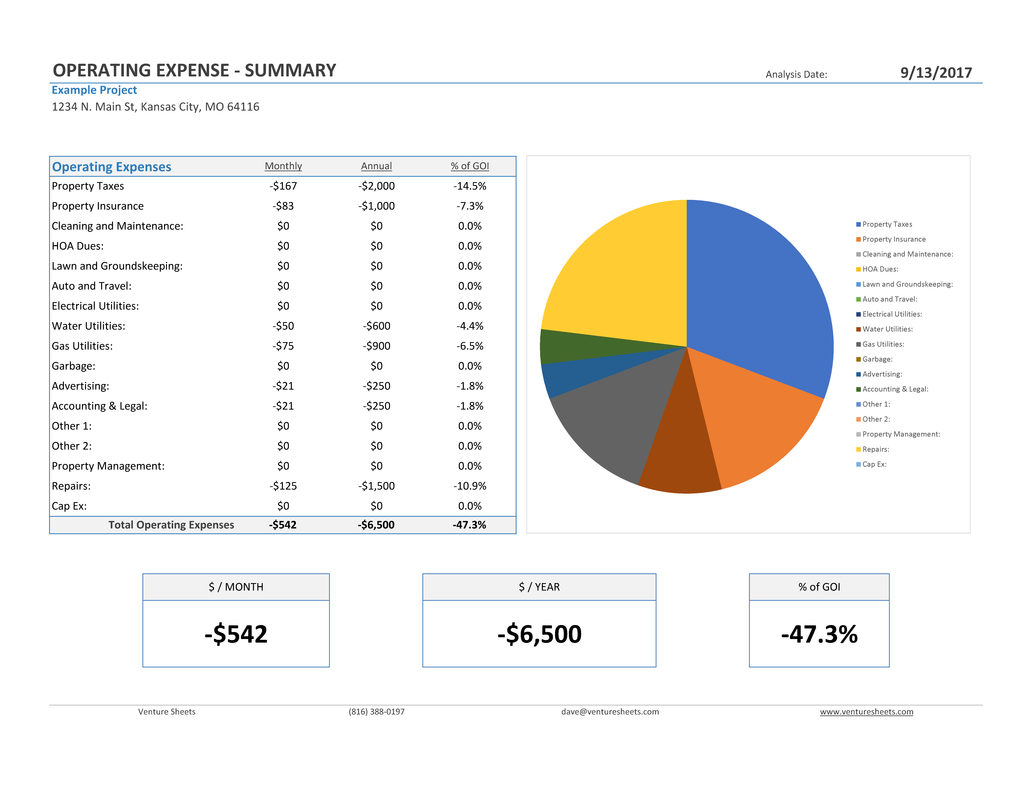This screenshot has height=800, width=1034.
Task: Click the Other 1 row label
Action: tap(72, 426)
